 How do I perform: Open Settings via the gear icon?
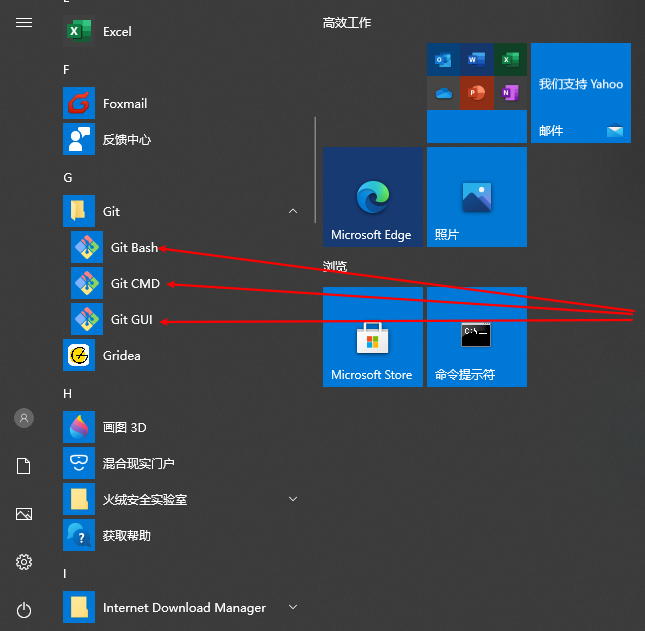pos(24,562)
